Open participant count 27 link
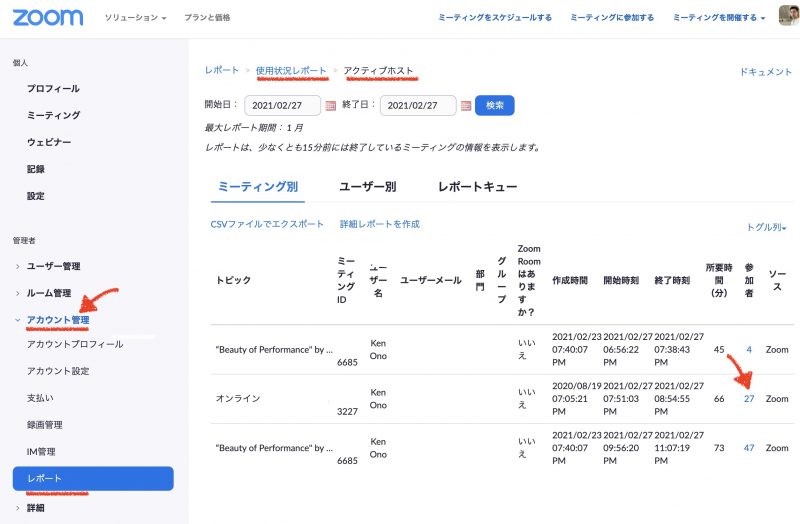Screen dimensions: 800x524 (x=748, y=398)
